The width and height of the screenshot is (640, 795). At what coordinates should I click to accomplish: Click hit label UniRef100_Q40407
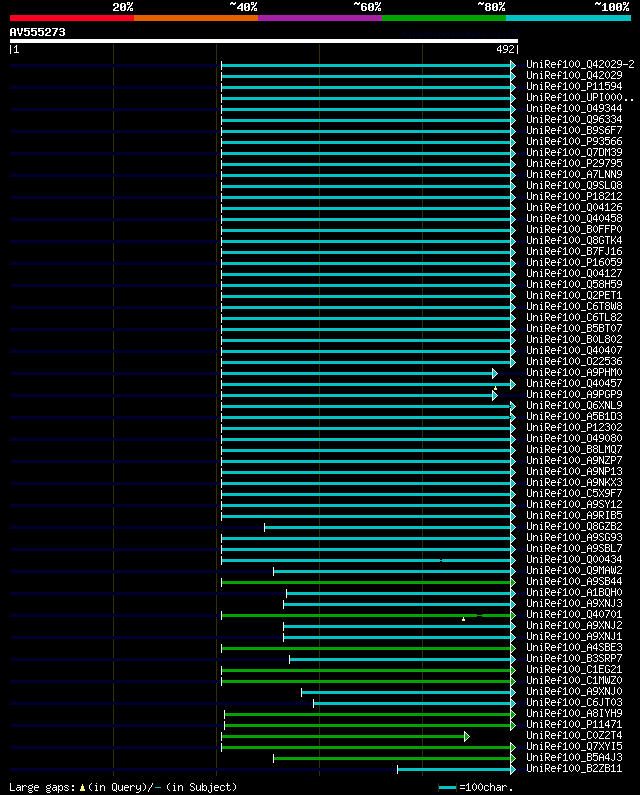[574, 351]
